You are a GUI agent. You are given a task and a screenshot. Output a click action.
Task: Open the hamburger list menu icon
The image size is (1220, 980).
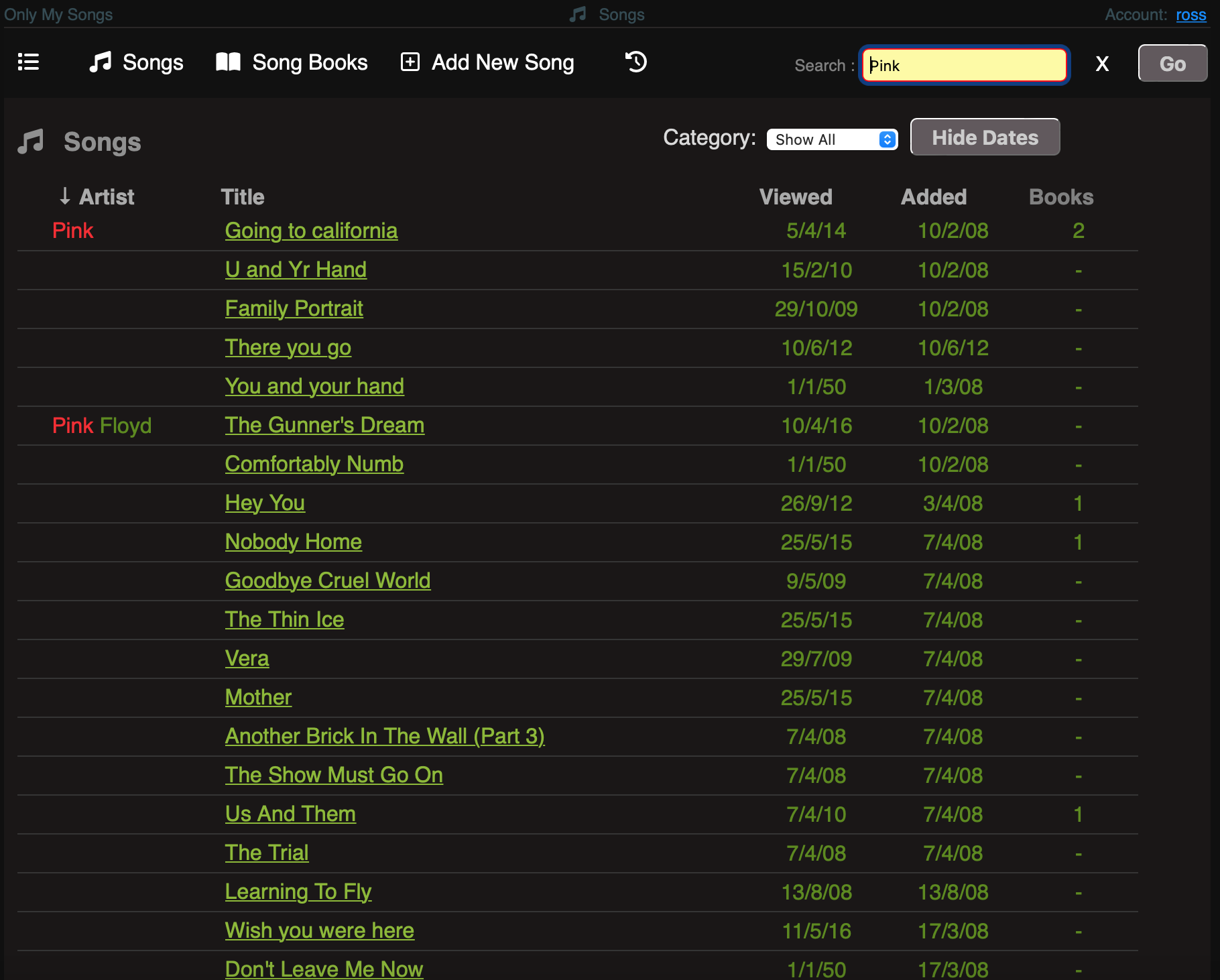[x=28, y=62]
